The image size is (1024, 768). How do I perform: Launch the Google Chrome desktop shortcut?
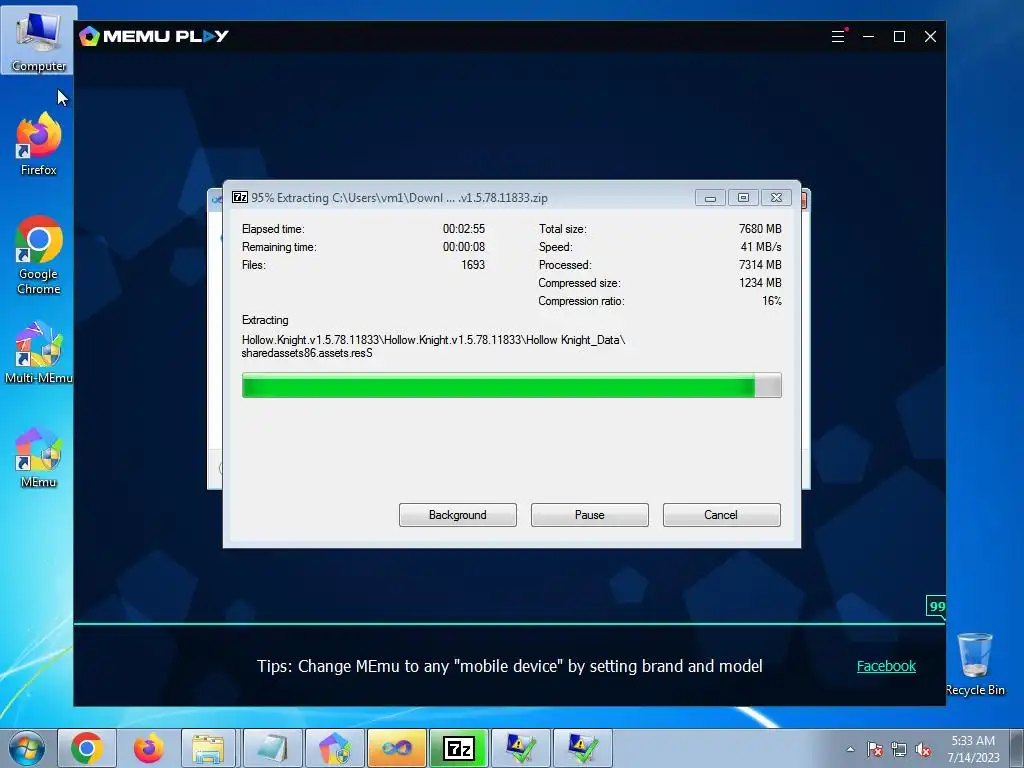39,255
